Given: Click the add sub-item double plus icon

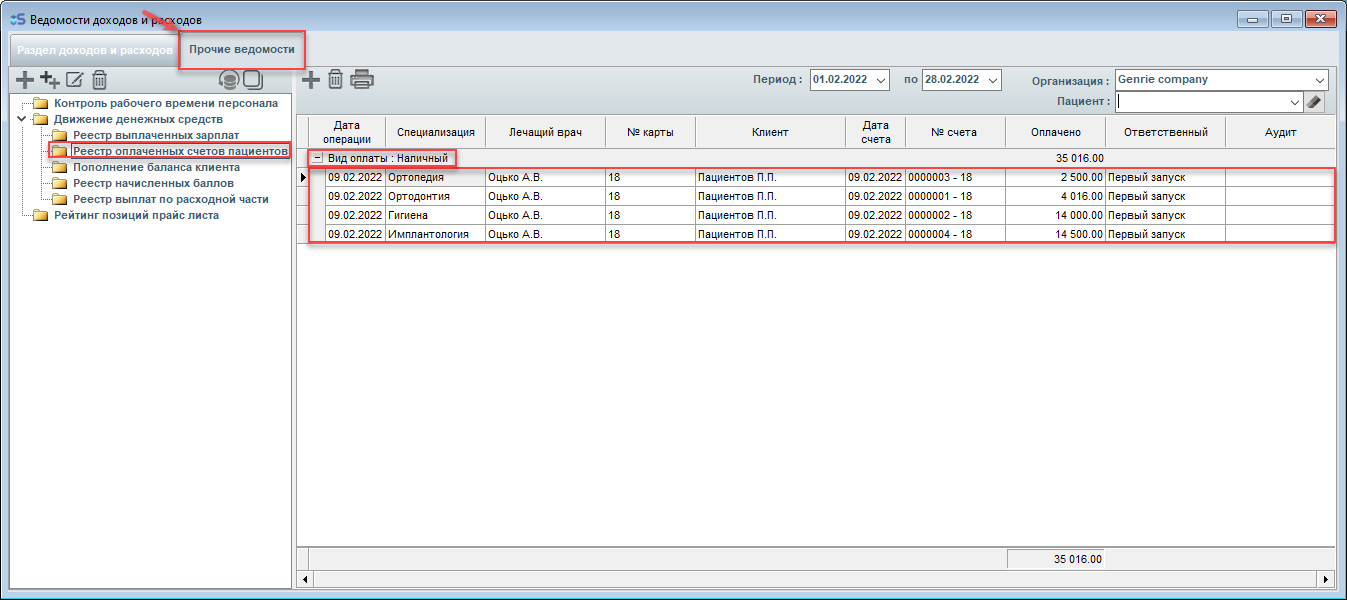Looking at the screenshot, I should 49,80.
